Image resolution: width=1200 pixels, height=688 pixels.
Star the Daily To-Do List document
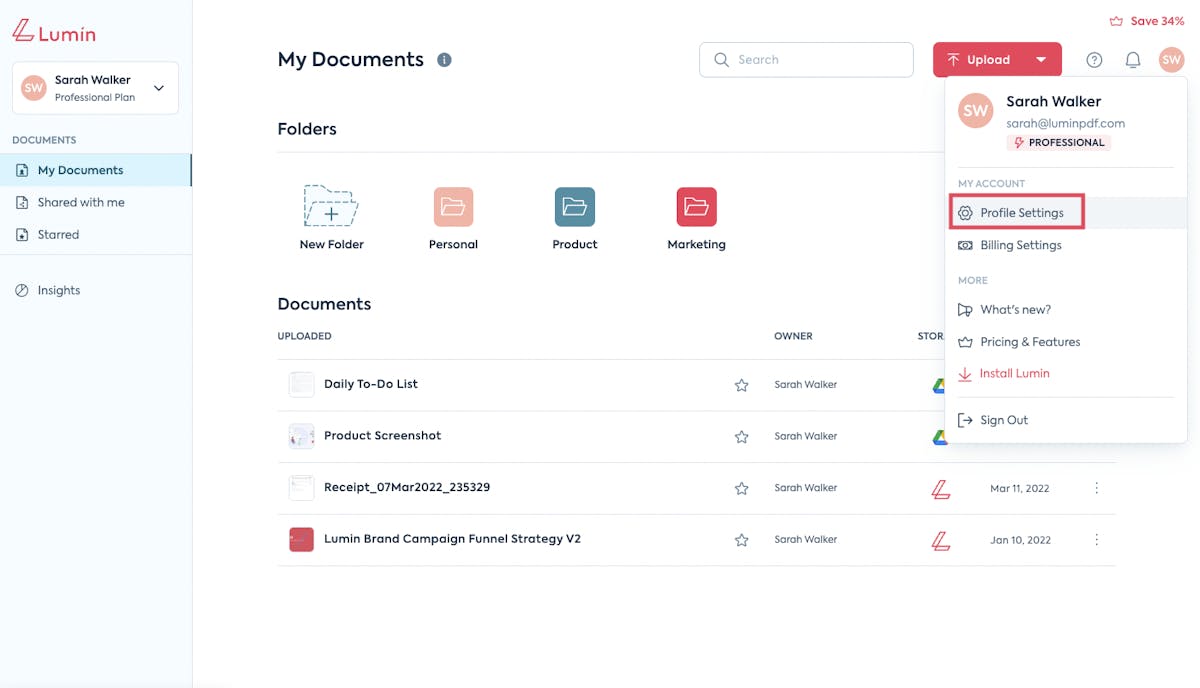[x=741, y=385]
